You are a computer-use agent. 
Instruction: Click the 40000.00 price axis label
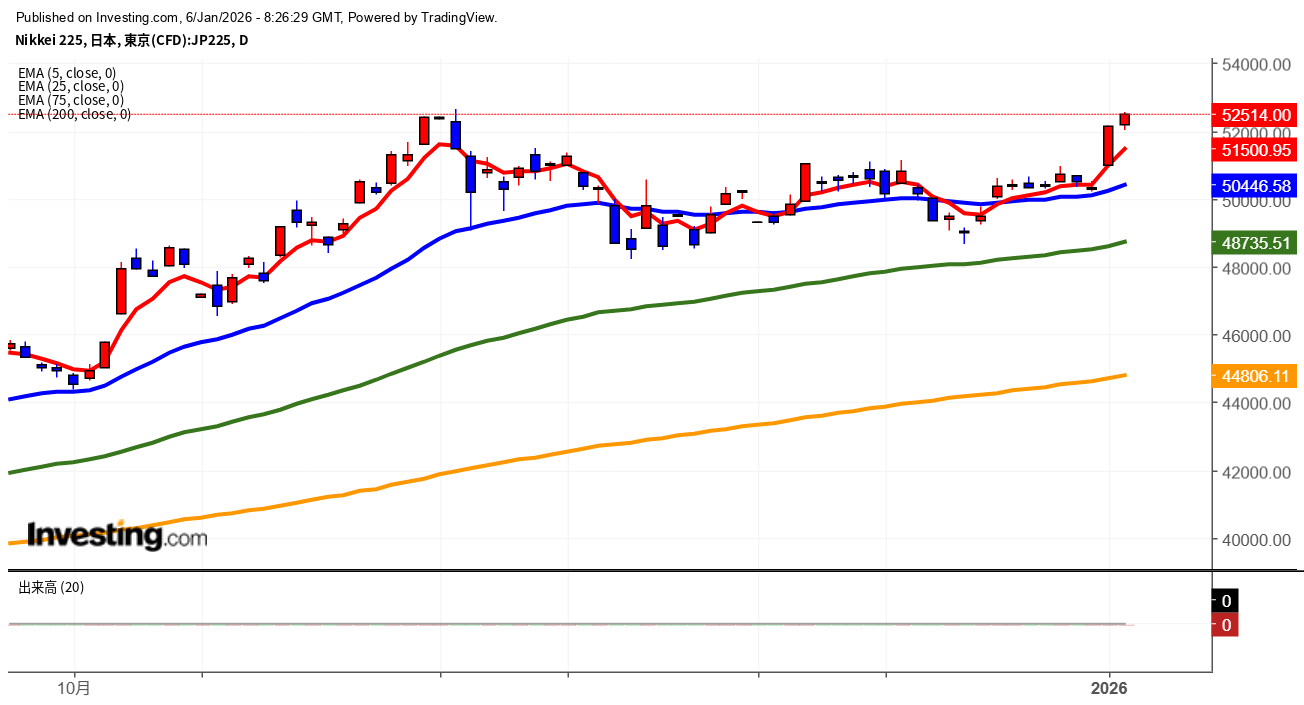[1257, 540]
